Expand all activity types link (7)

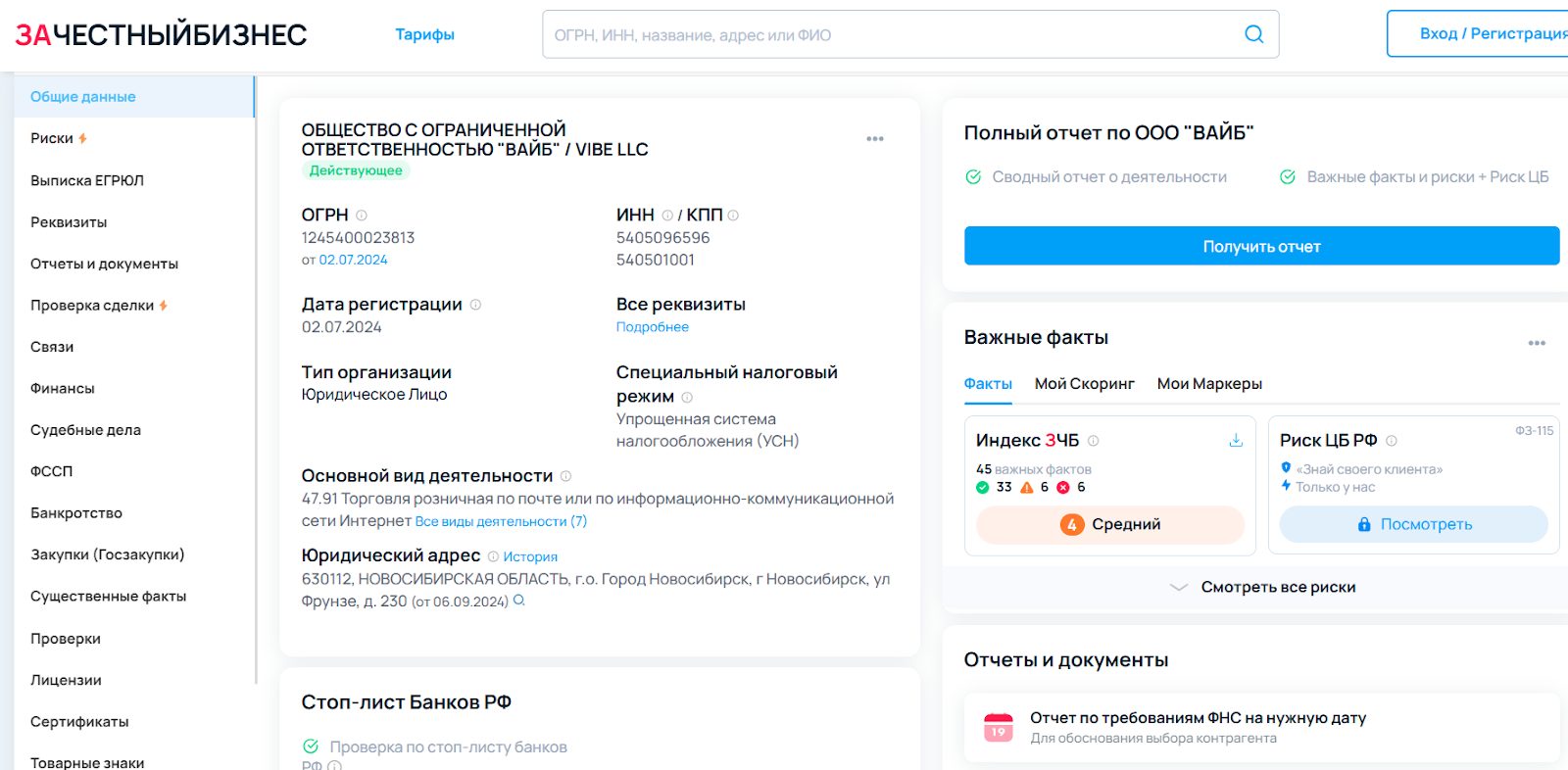coord(501,522)
